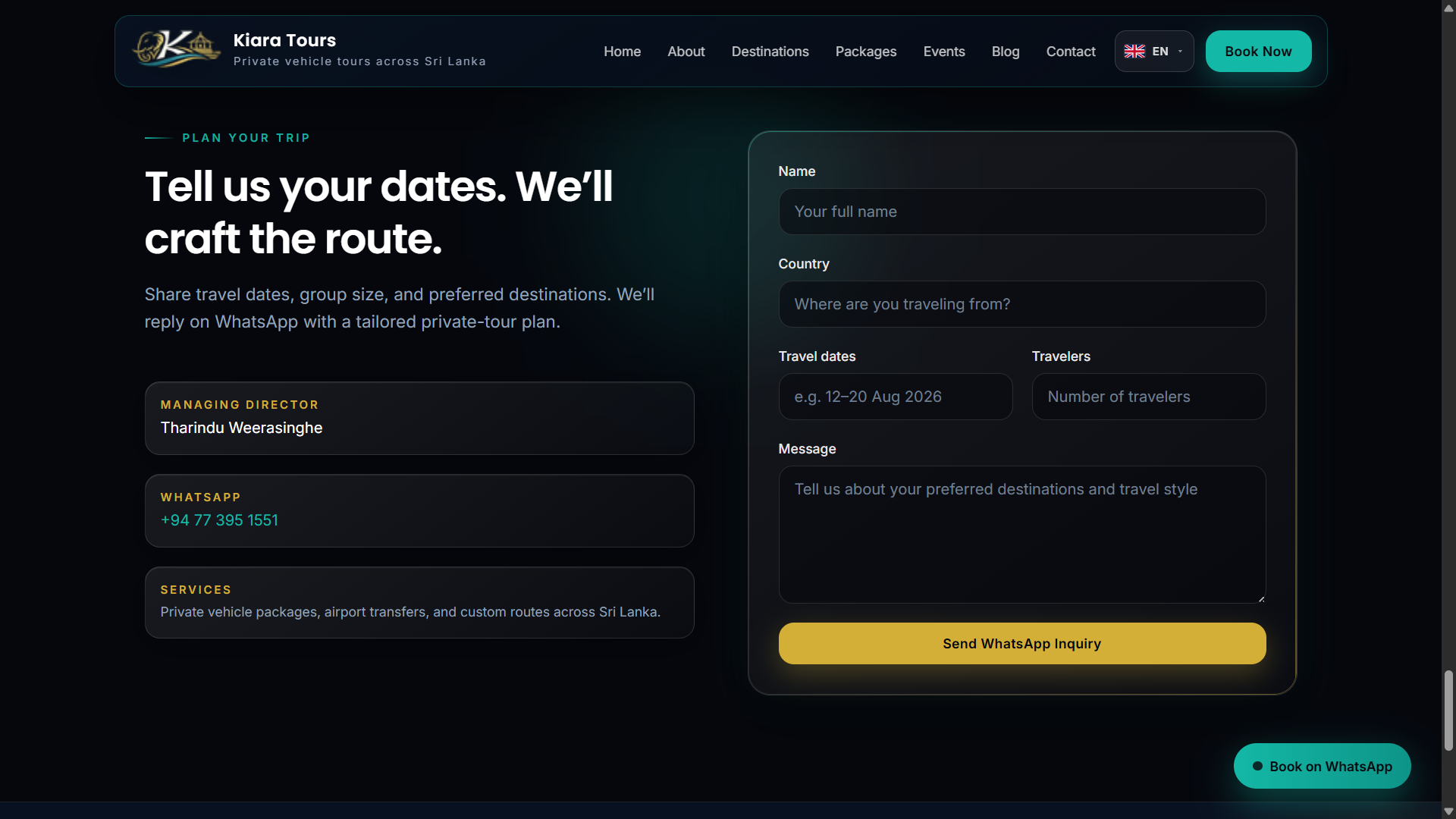The width and height of the screenshot is (1456, 819).
Task: Click the page's vertical scrollbar thumb
Action: click(1448, 711)
